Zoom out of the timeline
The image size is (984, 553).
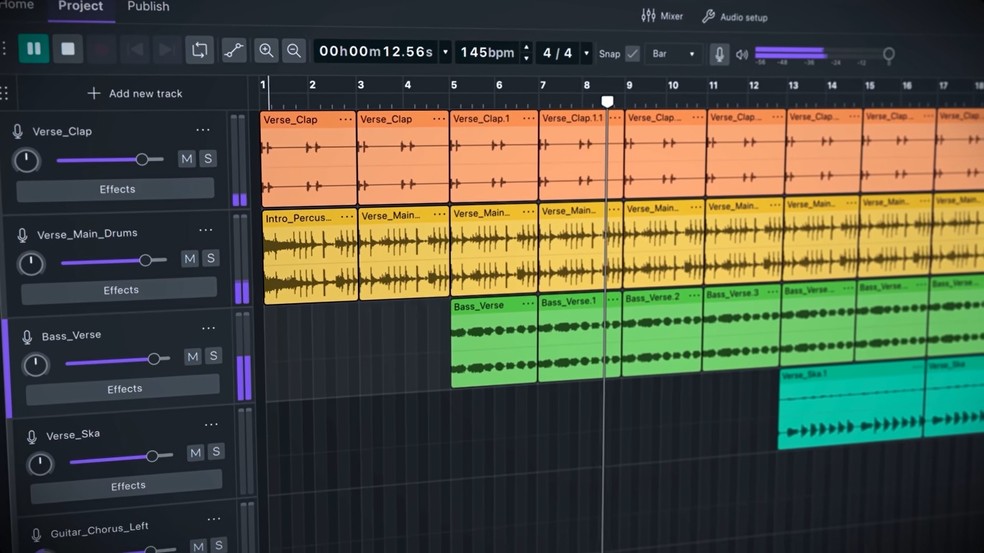[x=293, y=51]
